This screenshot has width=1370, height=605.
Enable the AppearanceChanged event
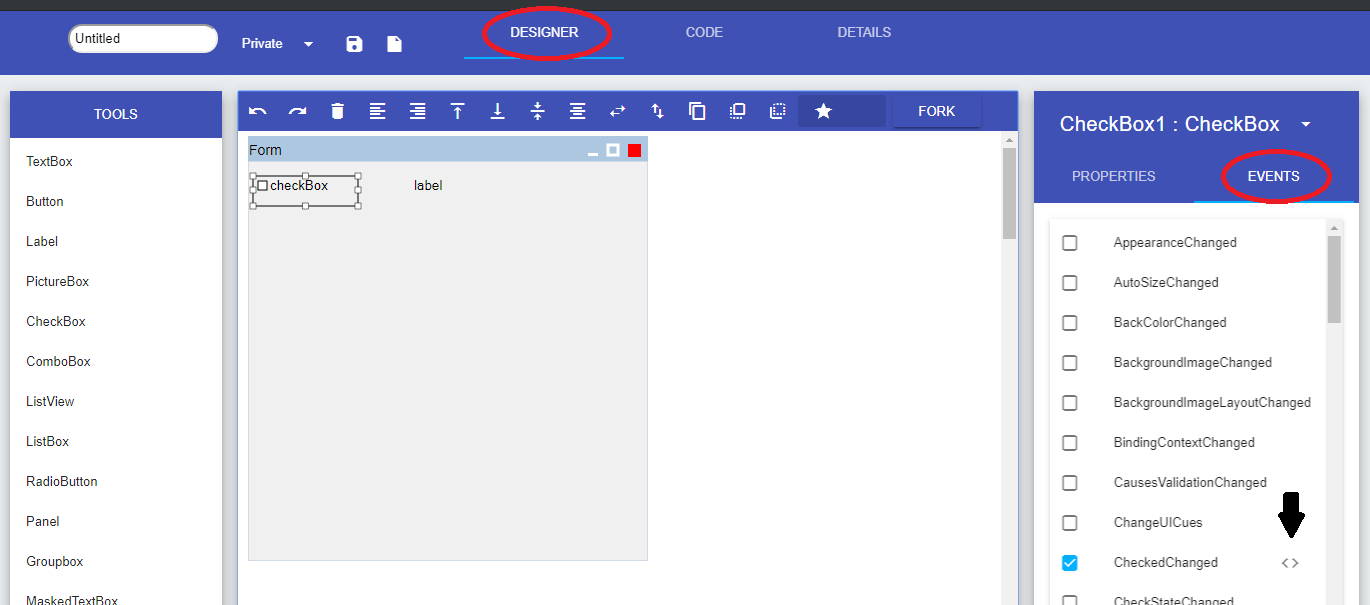pyautogui.click(x=1069, y=243)
